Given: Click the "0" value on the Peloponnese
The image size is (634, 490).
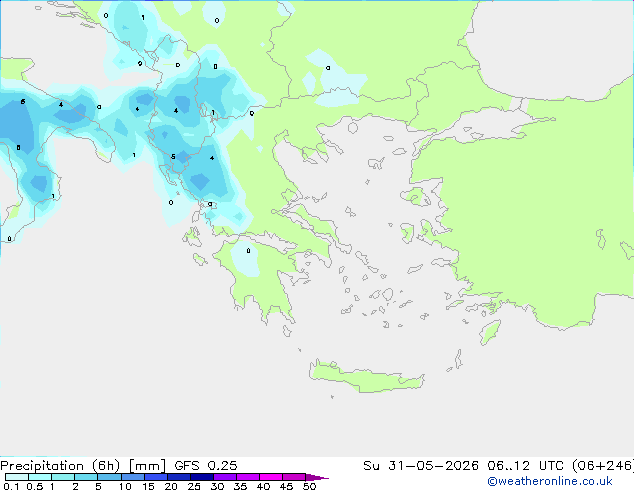Looking at the screenshot, I should pyautogui.click(x=248, y=251).
